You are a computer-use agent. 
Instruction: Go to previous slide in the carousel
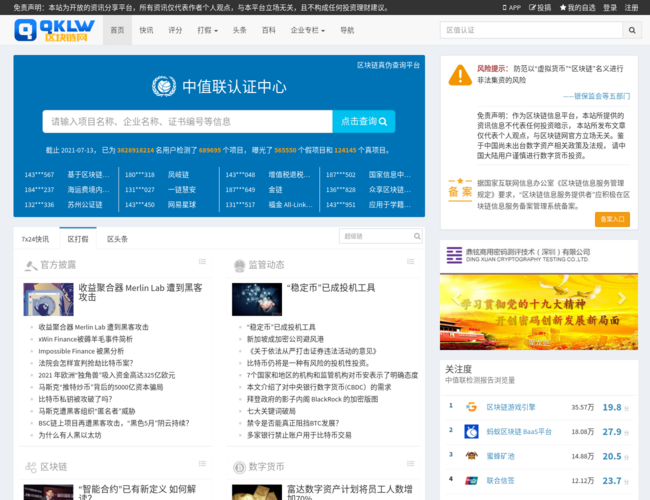(x=456, y=299)
